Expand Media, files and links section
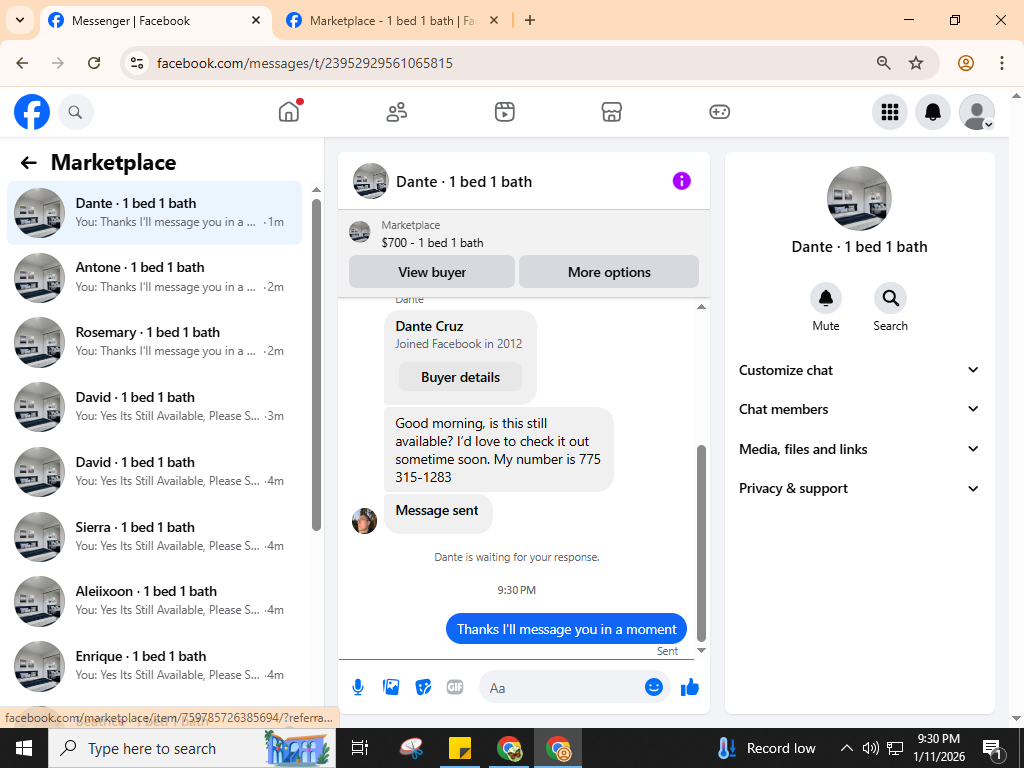 pyautogui.click(x=859, y=449)
